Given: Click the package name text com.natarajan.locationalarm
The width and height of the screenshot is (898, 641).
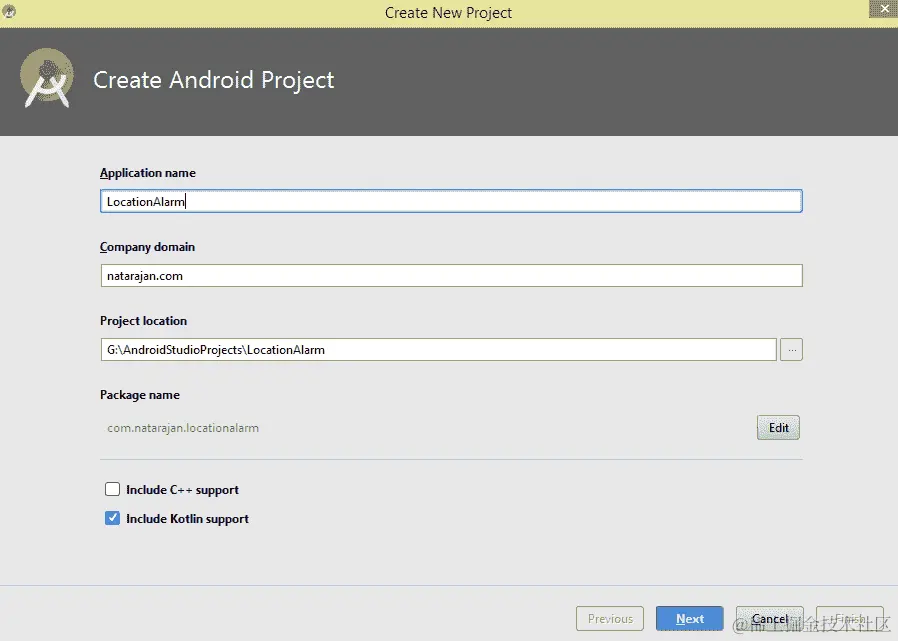Looking at the screenshot, I should click(183, 428).
